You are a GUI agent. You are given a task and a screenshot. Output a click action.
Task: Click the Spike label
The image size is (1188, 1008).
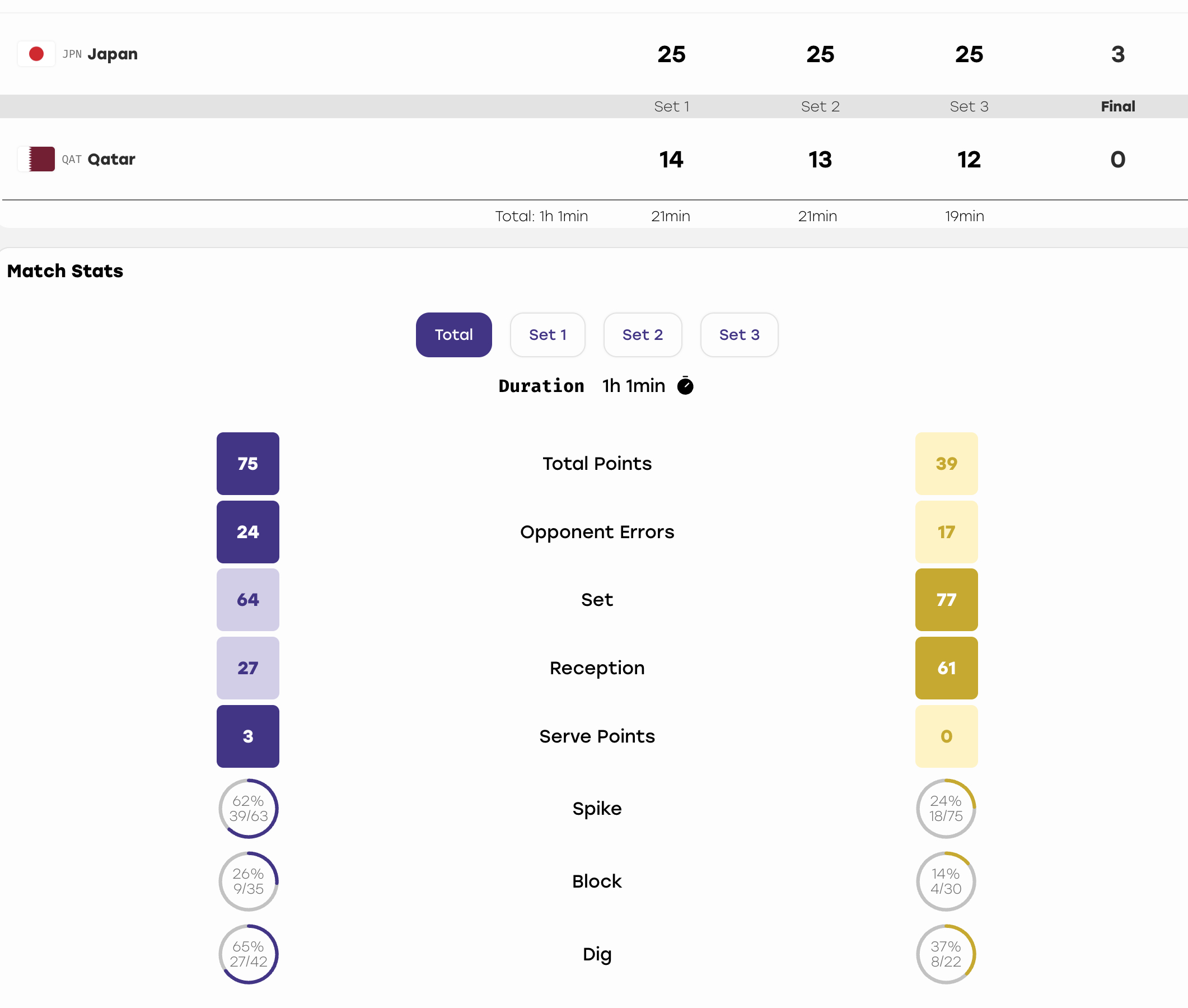click(597, 809)
